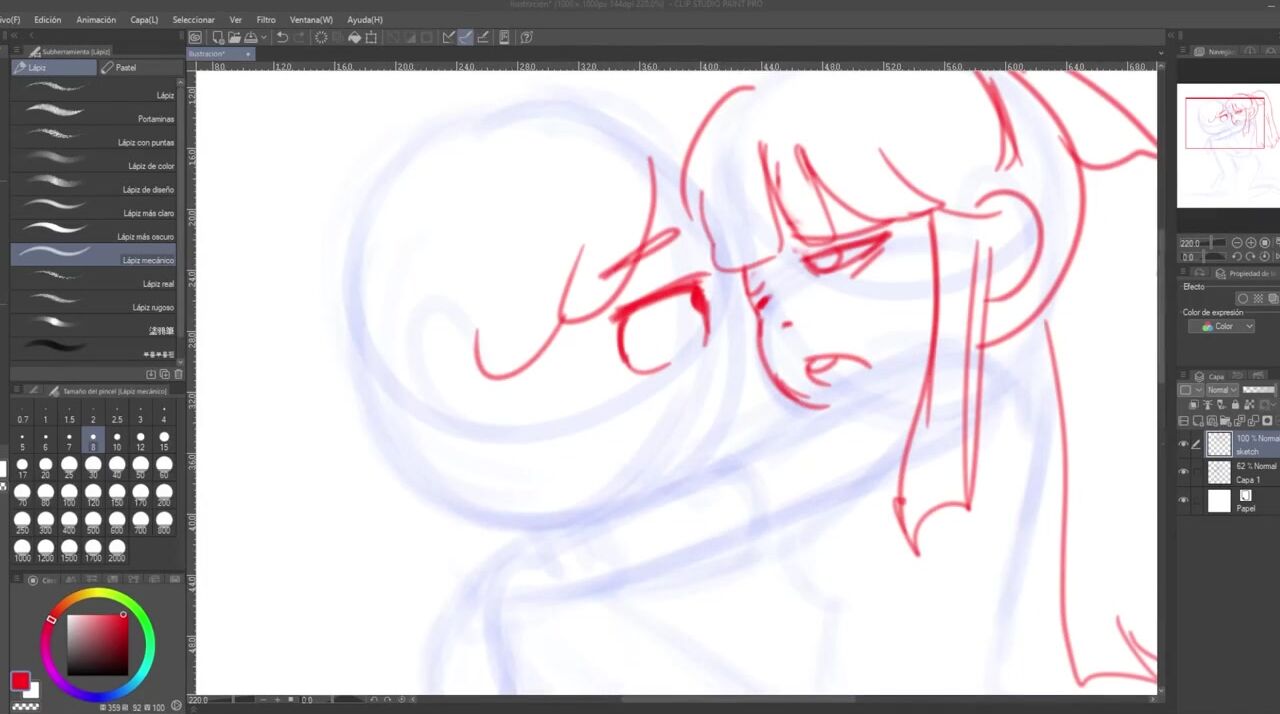
Task: Select the paint bucket Fill icon
Action: (x=354, y=38)
